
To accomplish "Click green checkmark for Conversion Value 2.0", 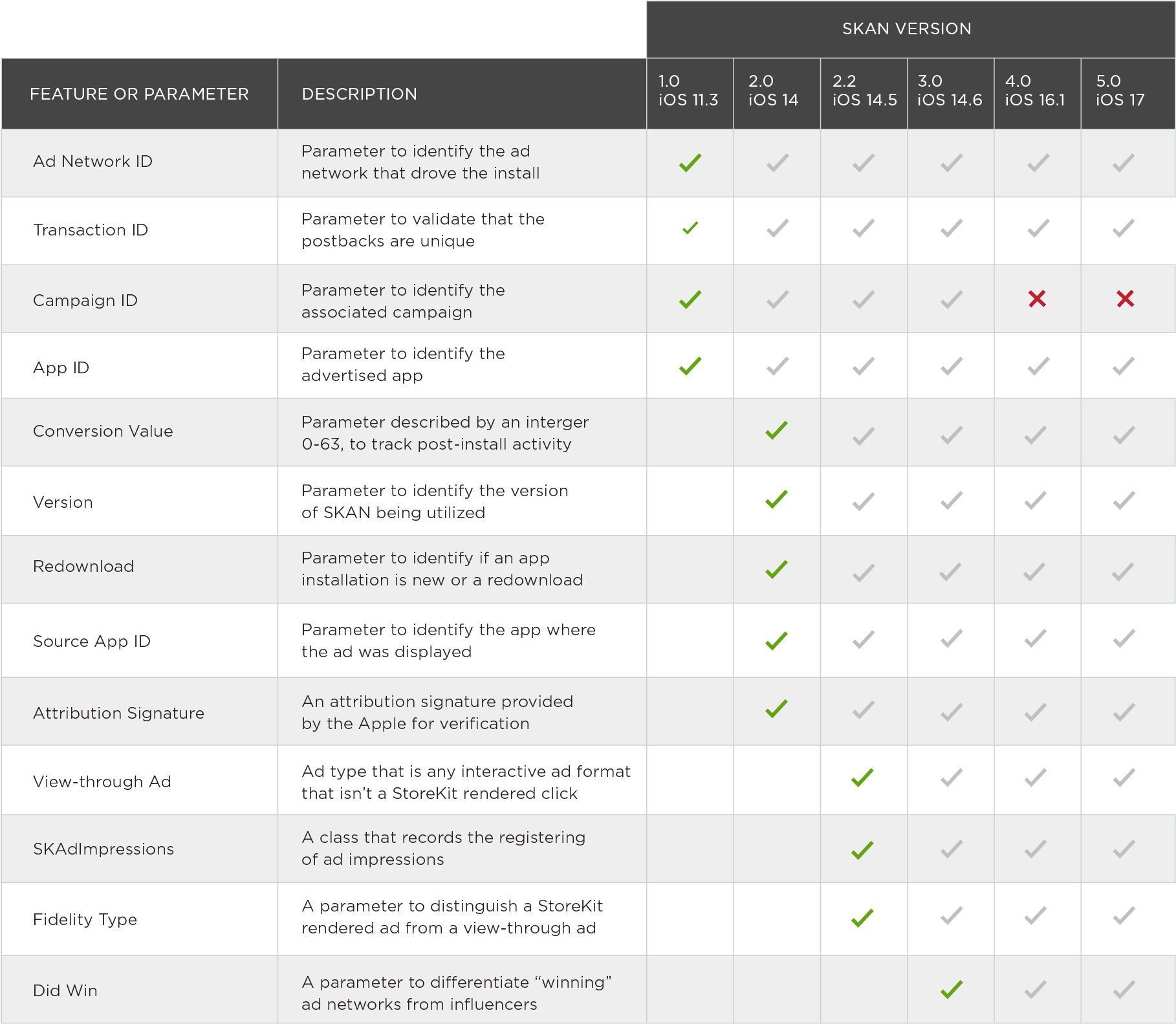I will coord(776,431).
